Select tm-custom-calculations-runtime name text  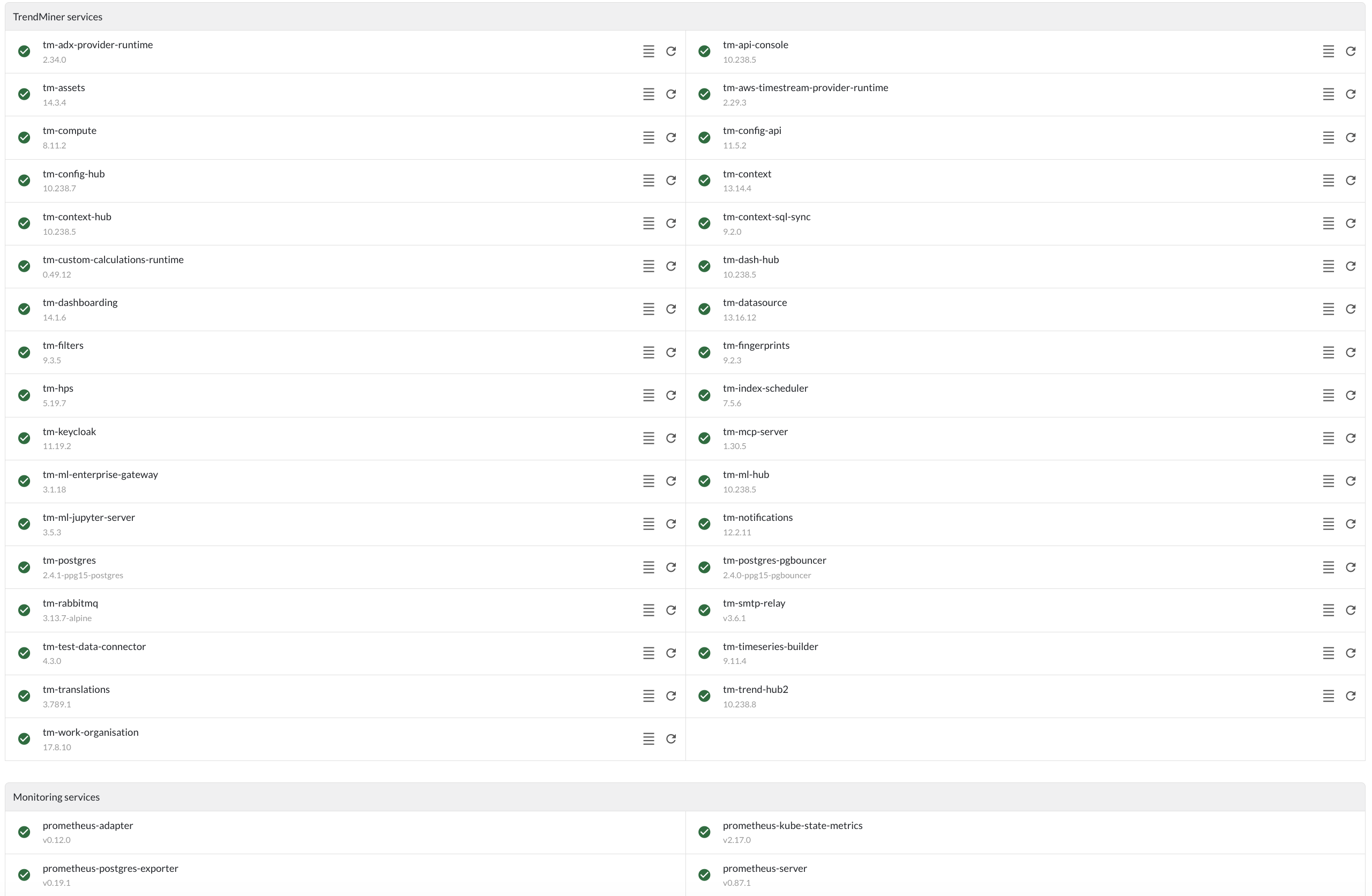(113, 260)
